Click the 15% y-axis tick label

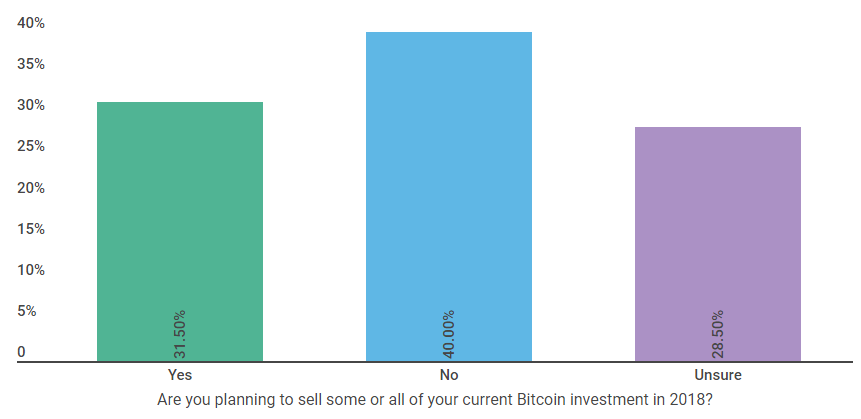point(31,229)
